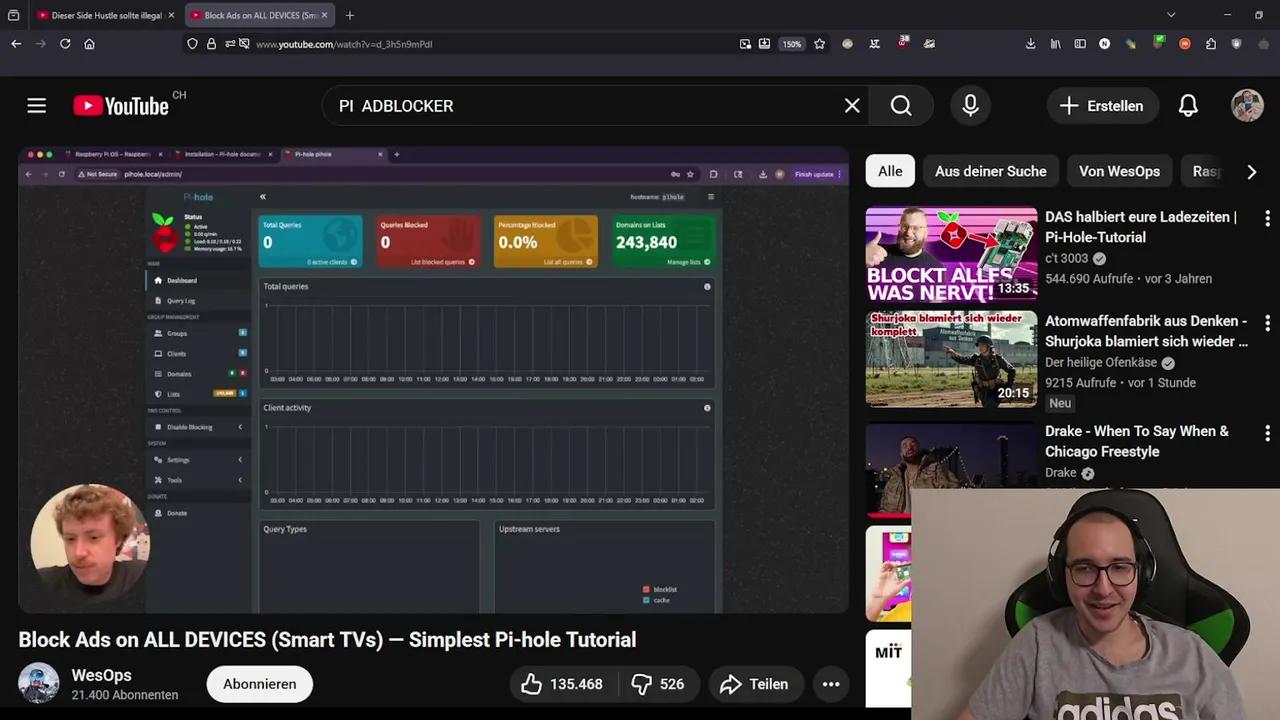Go back with browser back arrow

[16, 44]
